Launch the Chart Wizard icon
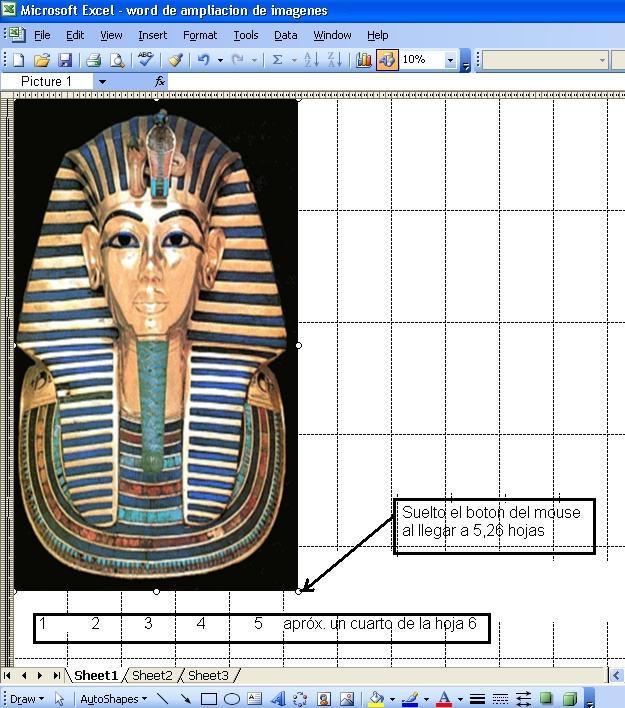Image resolution: width=625 pixels, height=708 pixels. (364, 60)
